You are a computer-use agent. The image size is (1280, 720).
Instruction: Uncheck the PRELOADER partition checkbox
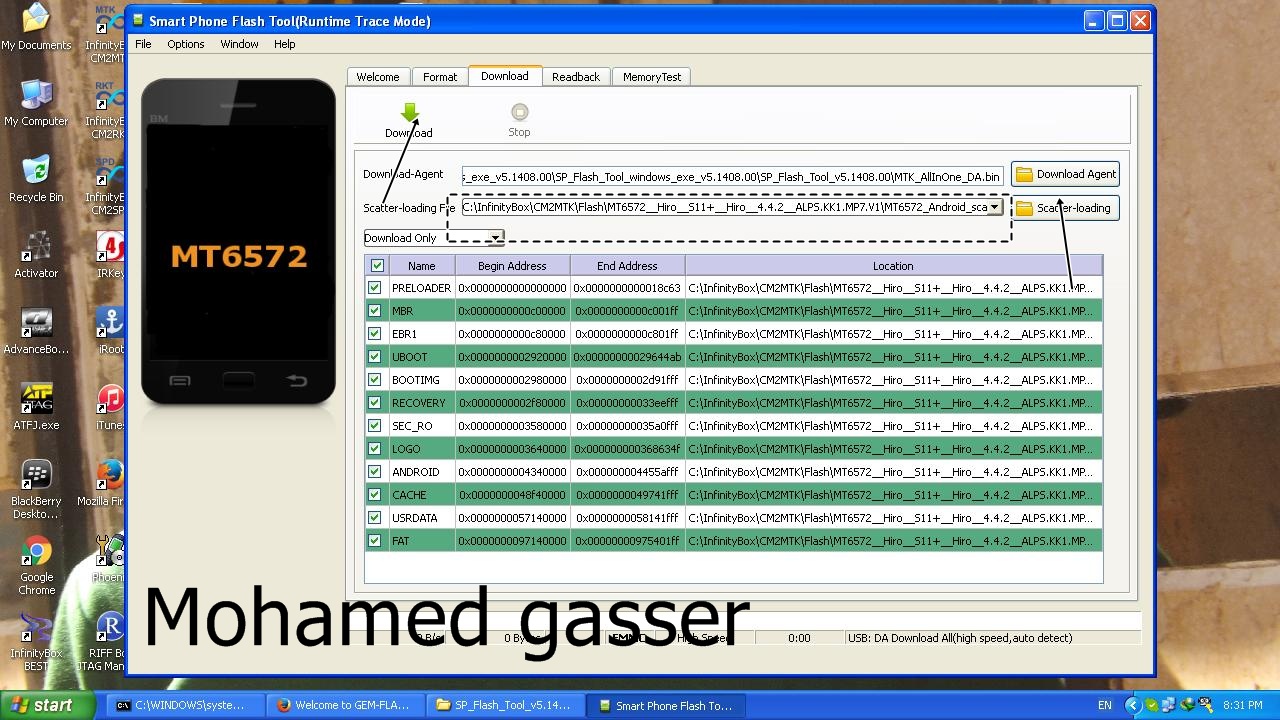pyautogui.click(x=375, y=288)
